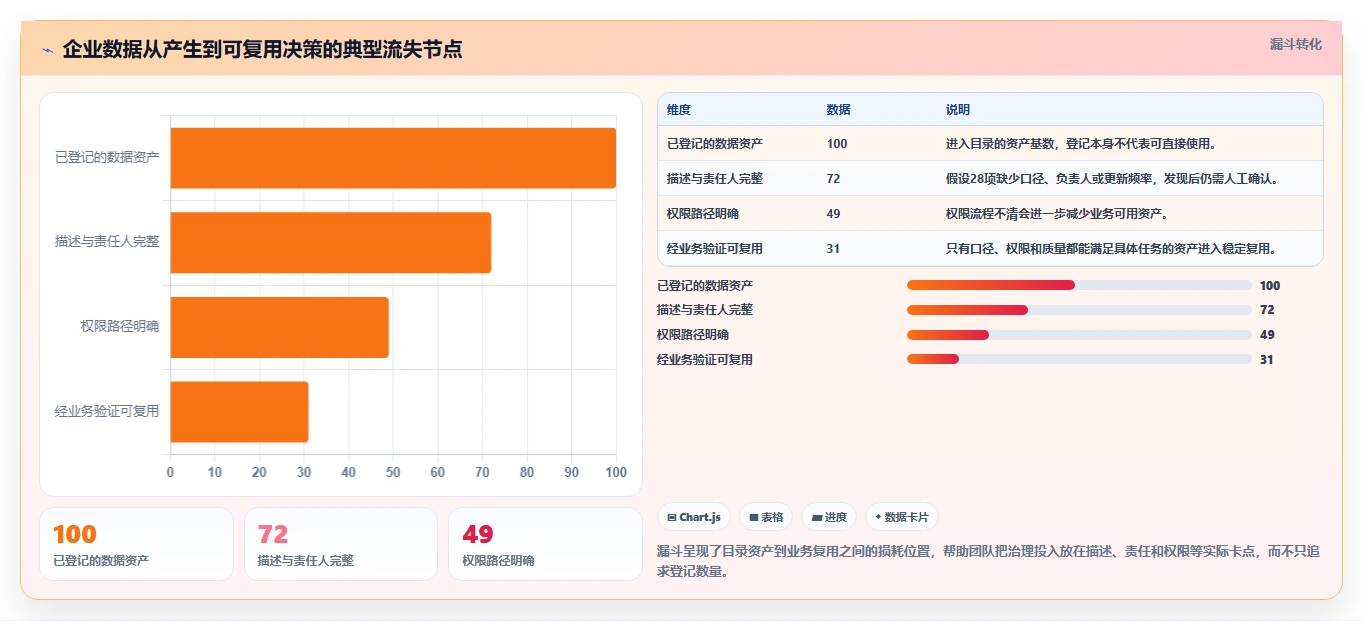Click the 表格 chip
This screenshot has height=621, width=1363.
(x=766, y=517)
